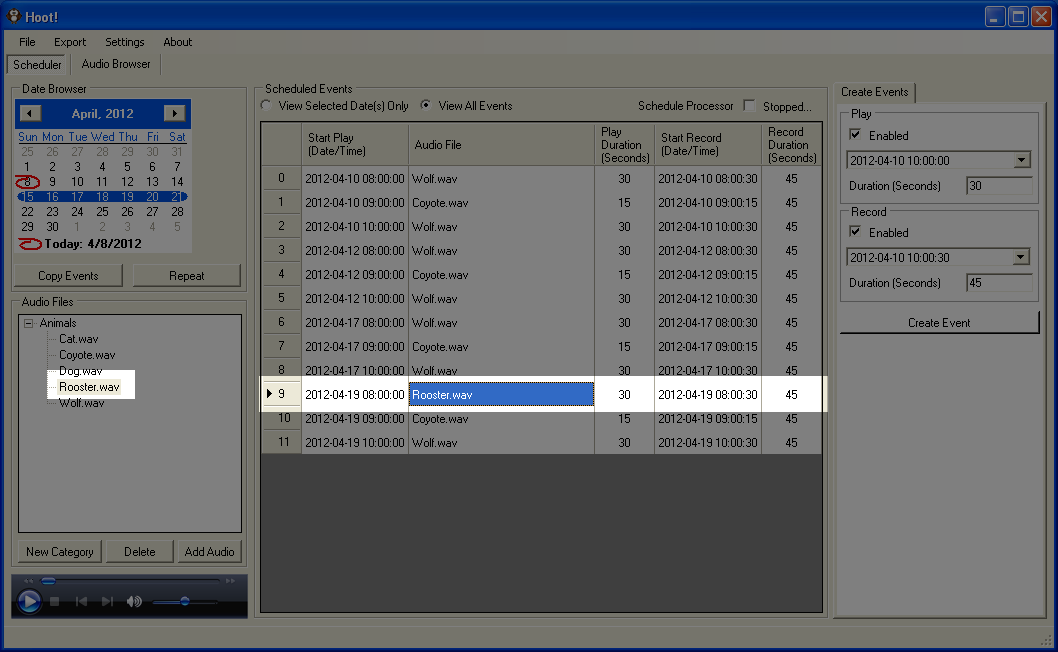Open the Play date/time dropdown

tap(1021, 160)
